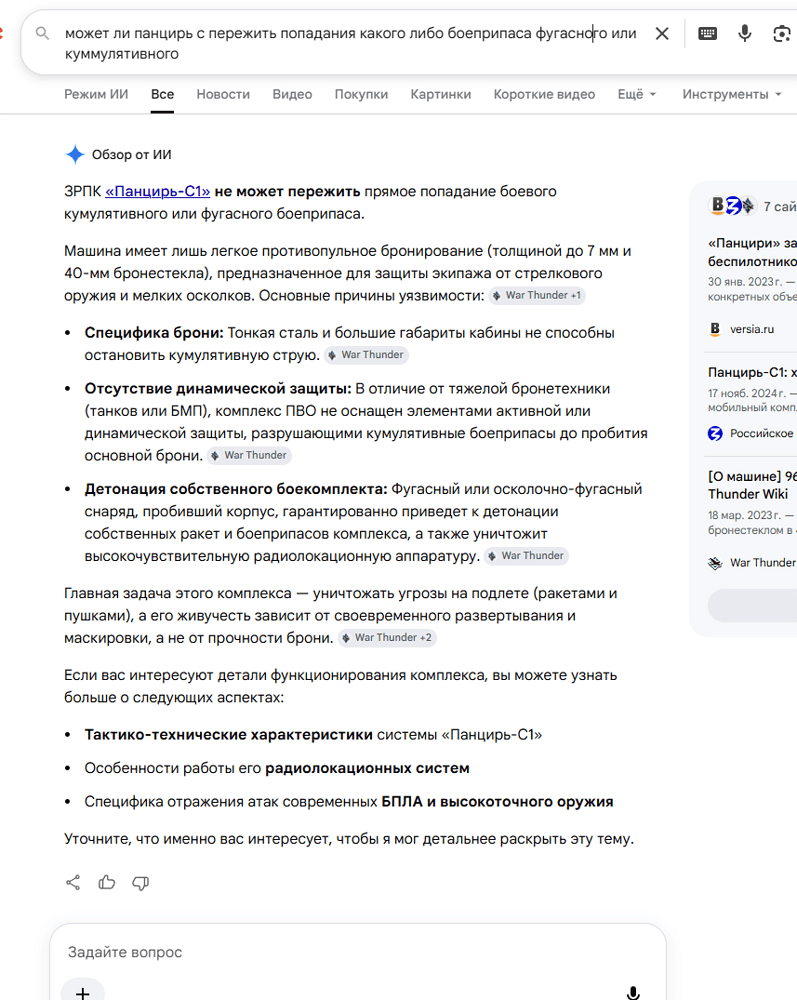Open search by image camera icon

(x=782, y=34)
